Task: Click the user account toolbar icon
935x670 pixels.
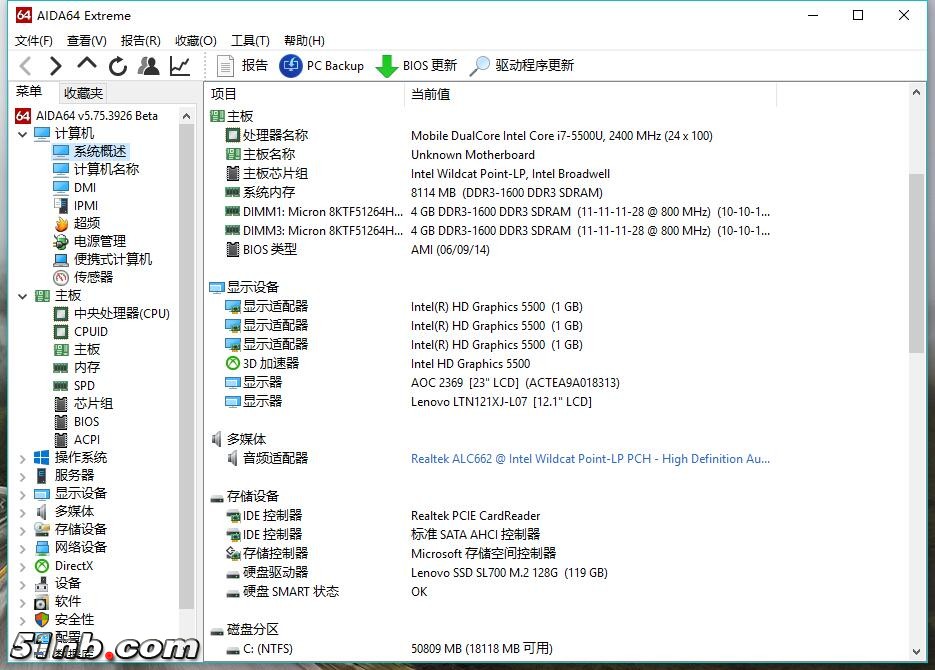Action: pos(148,65)
